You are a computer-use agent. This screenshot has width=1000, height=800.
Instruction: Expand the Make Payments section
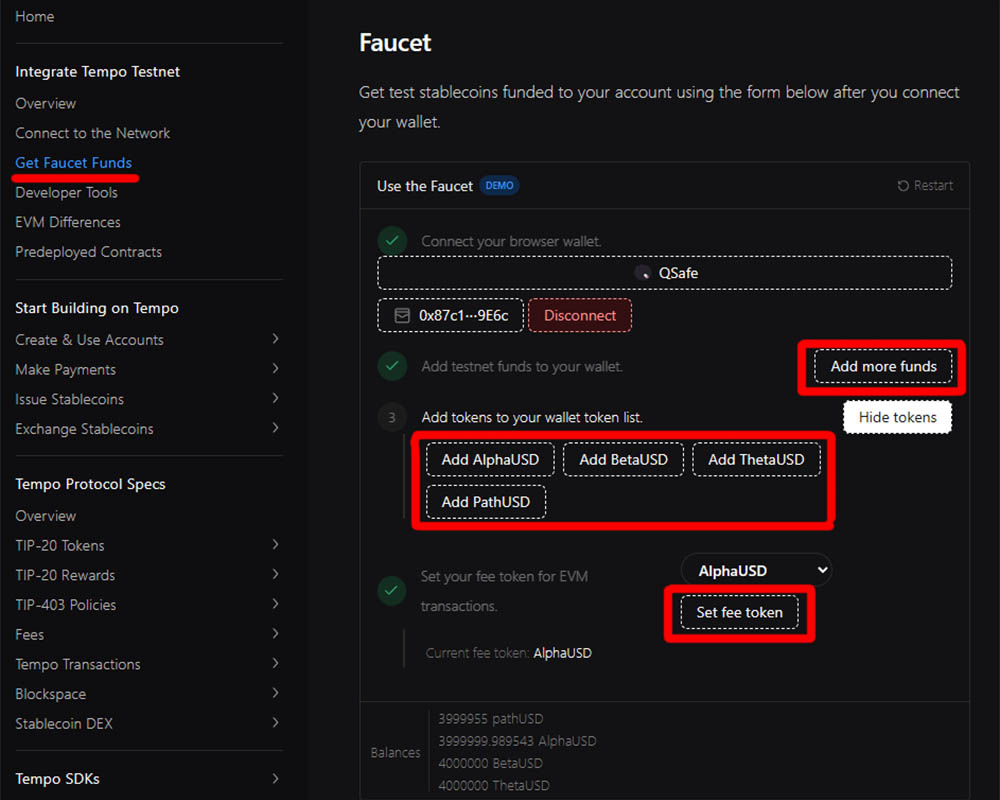click(x=275, y=370)
